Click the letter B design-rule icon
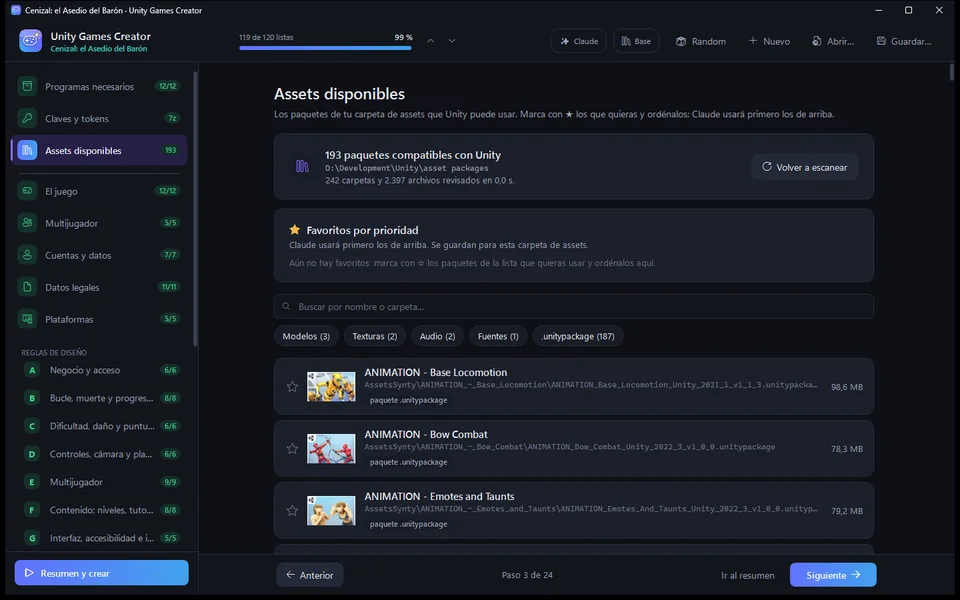Screen dimensions: 960x600 pos(32,398)
